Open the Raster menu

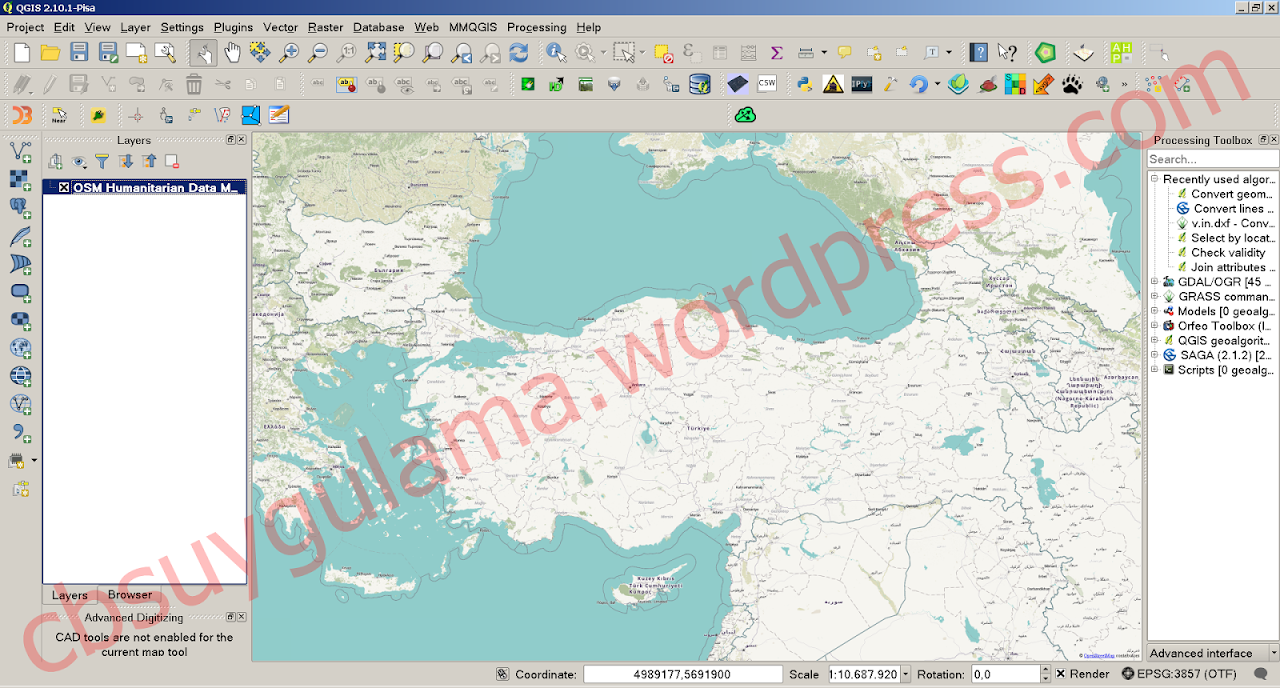click(x=325, y=27)
